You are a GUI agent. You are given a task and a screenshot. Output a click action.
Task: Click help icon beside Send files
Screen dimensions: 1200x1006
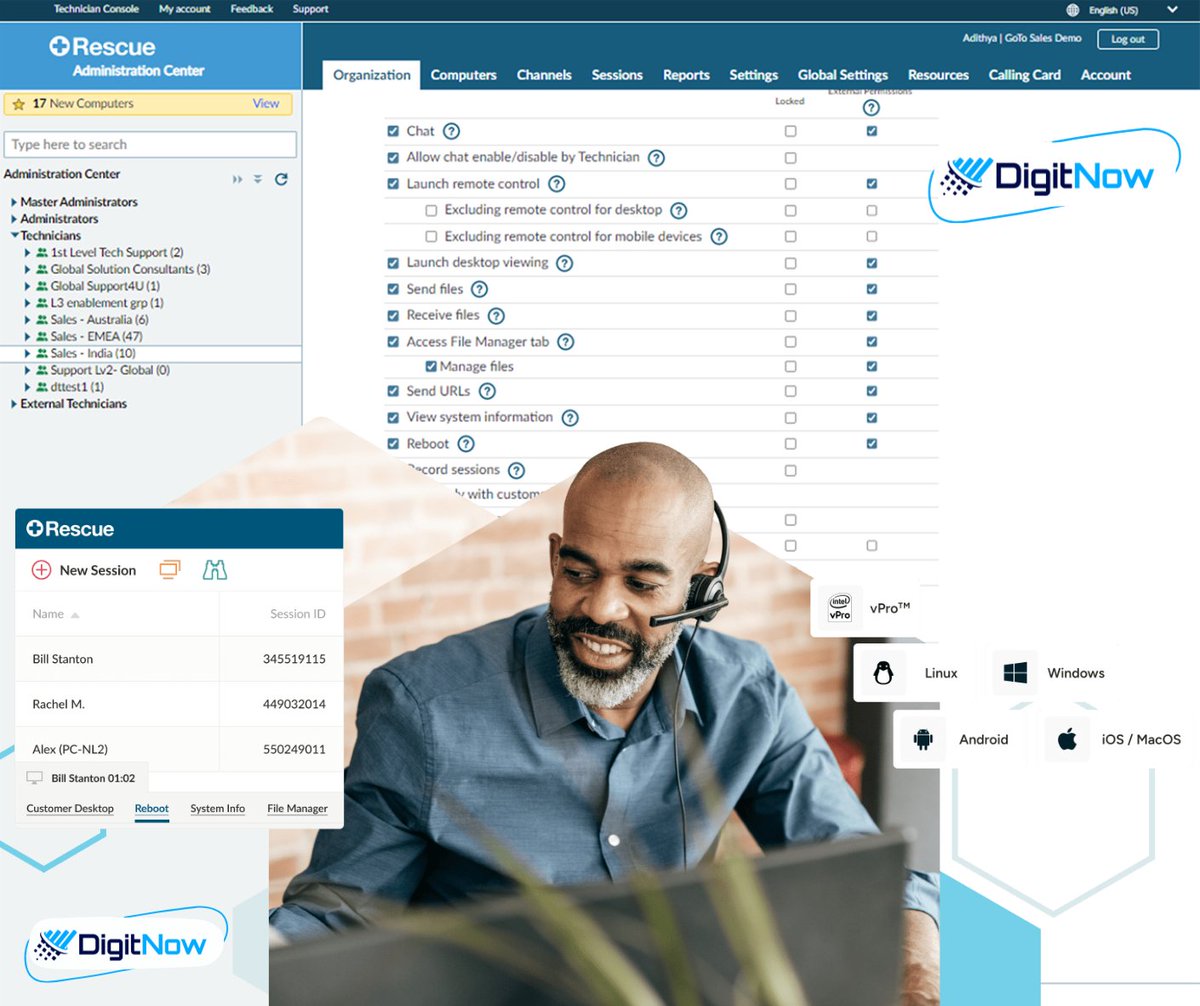click(x=479, y=289)
